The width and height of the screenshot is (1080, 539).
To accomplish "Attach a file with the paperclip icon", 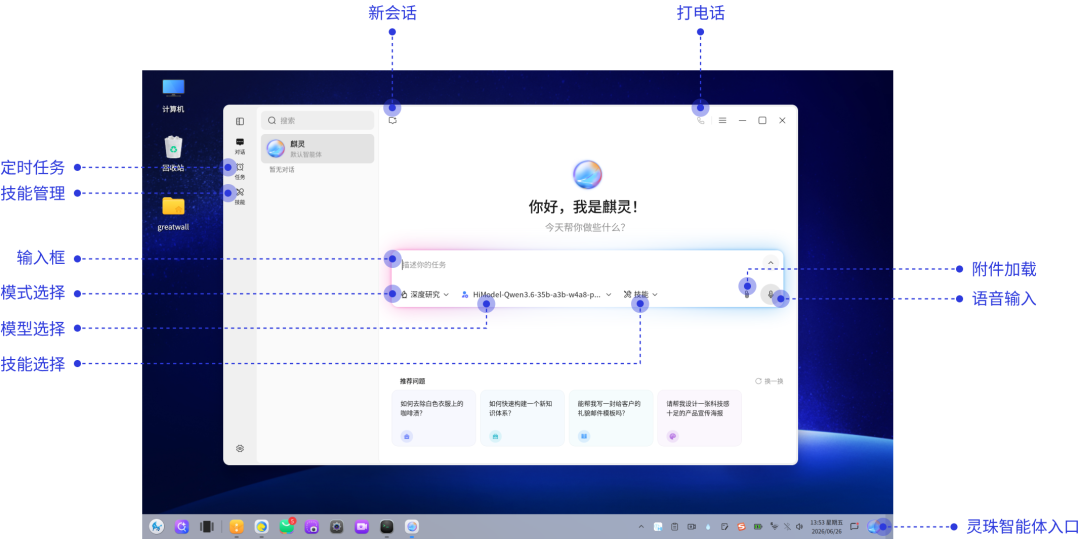I will click(747, 295).
